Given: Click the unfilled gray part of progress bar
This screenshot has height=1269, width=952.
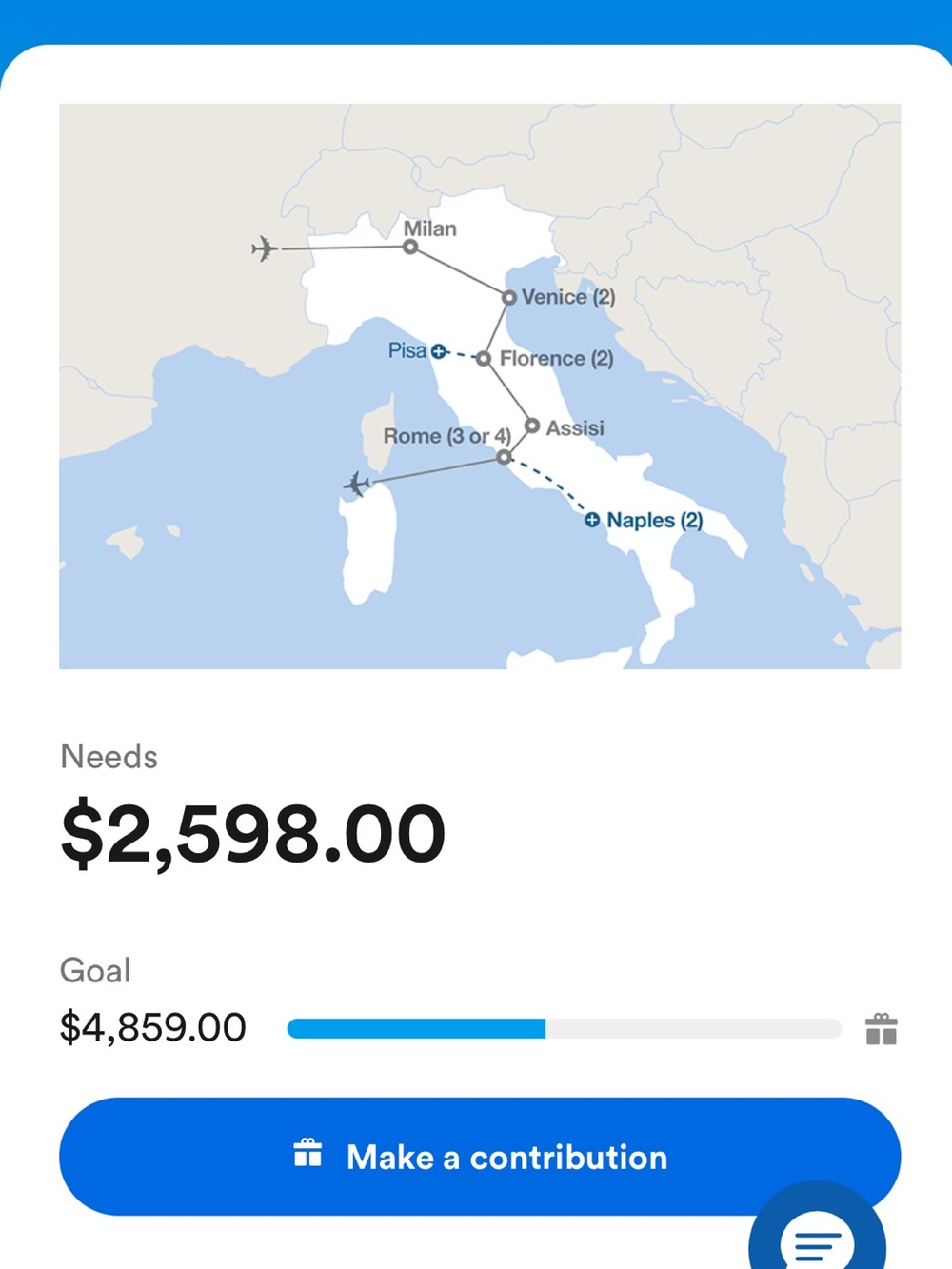Looking at the screenshot, I should (x=693, y=1028).
